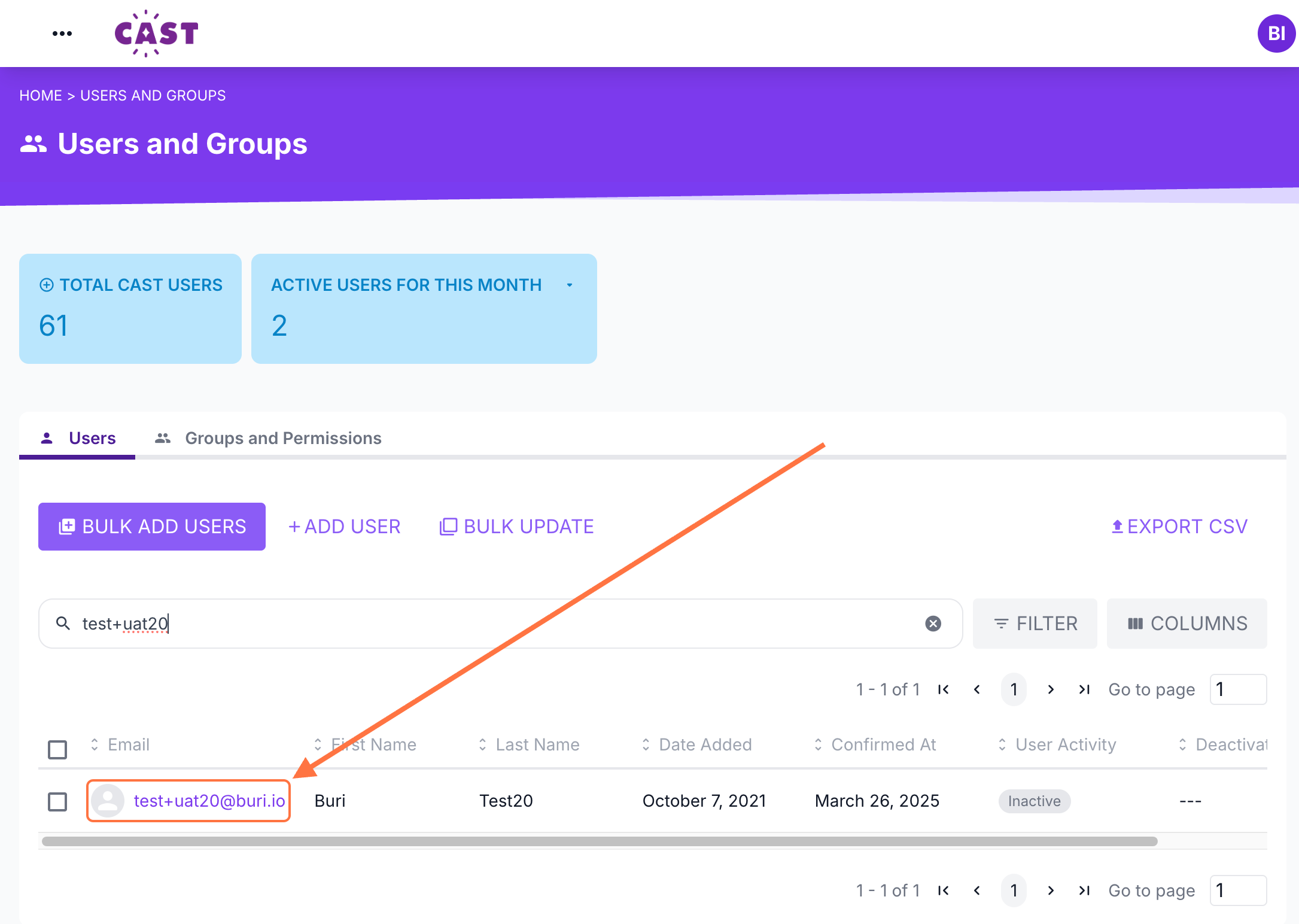Expand Active Users For This Month dropdown
1299x924 pixels.
click(x=570, y=285)
